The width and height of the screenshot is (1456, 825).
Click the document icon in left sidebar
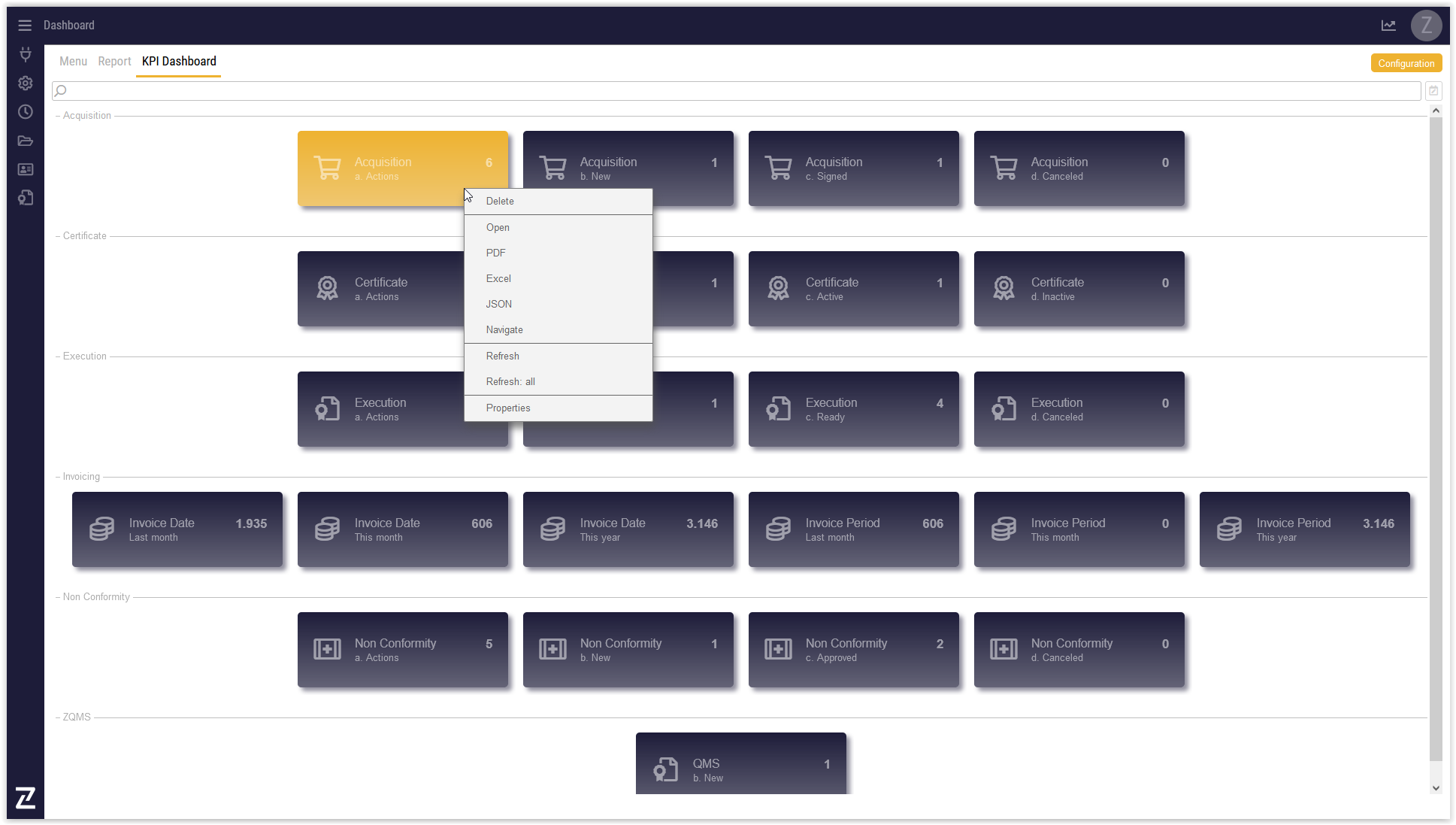click(x=26, y=198)
